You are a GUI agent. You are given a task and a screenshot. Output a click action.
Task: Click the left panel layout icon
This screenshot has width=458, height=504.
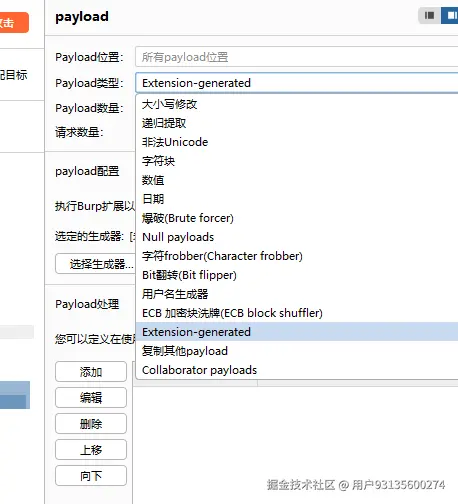click(x=429, y=16)
